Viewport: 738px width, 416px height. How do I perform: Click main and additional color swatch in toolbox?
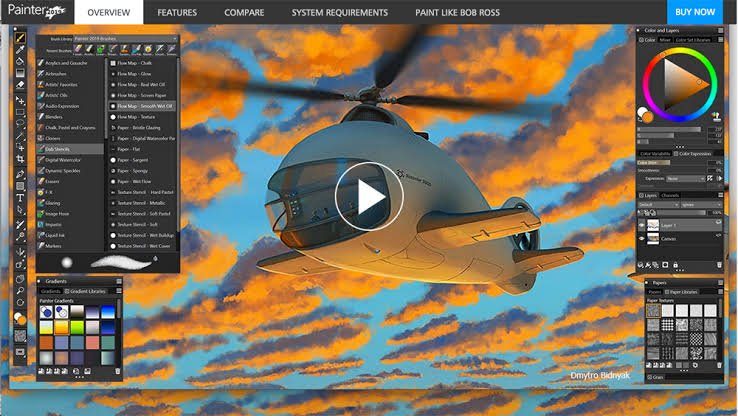coord(20,319)
